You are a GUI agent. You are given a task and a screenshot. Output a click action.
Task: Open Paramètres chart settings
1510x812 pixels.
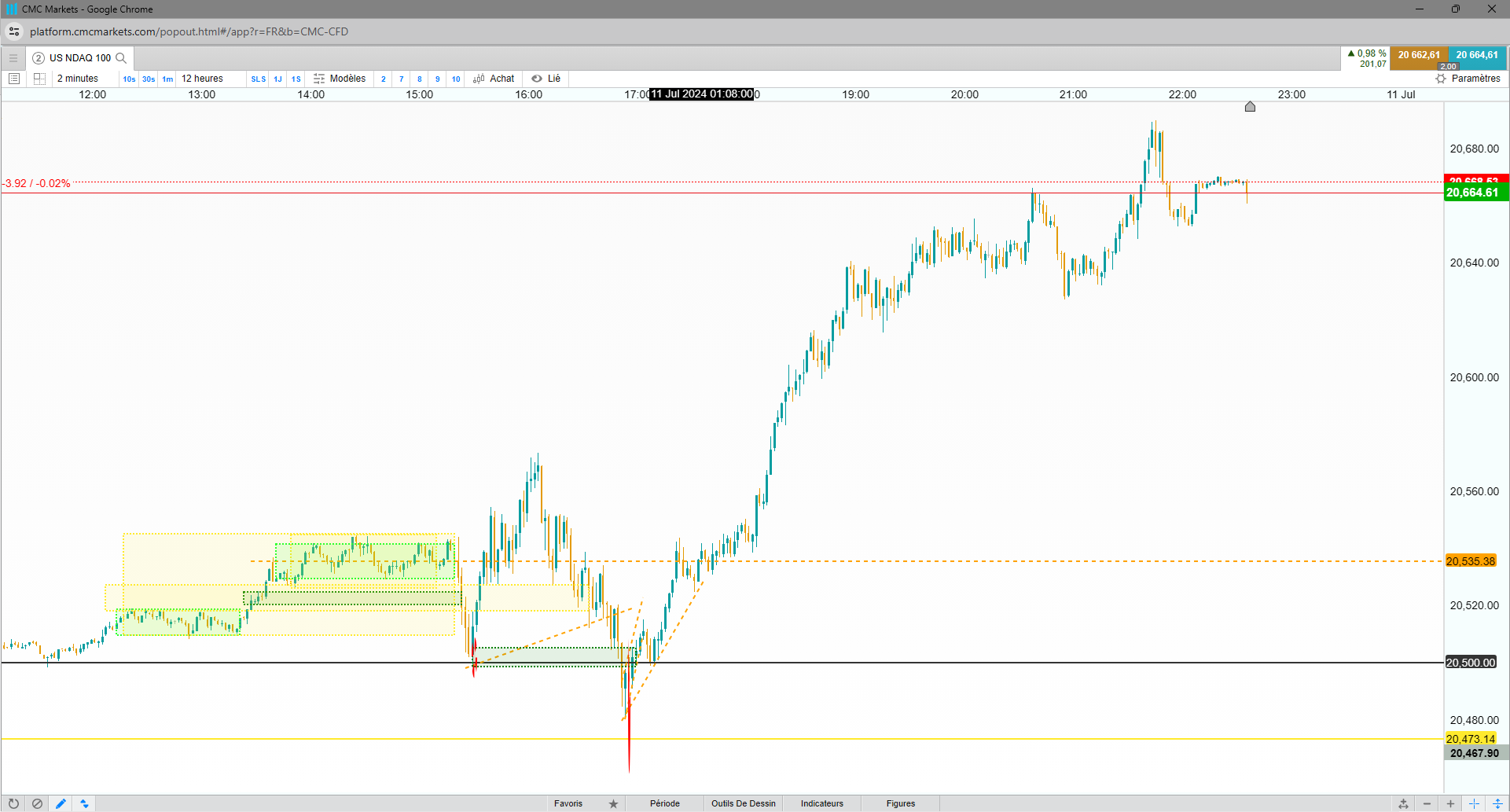tap(1468, 79)
